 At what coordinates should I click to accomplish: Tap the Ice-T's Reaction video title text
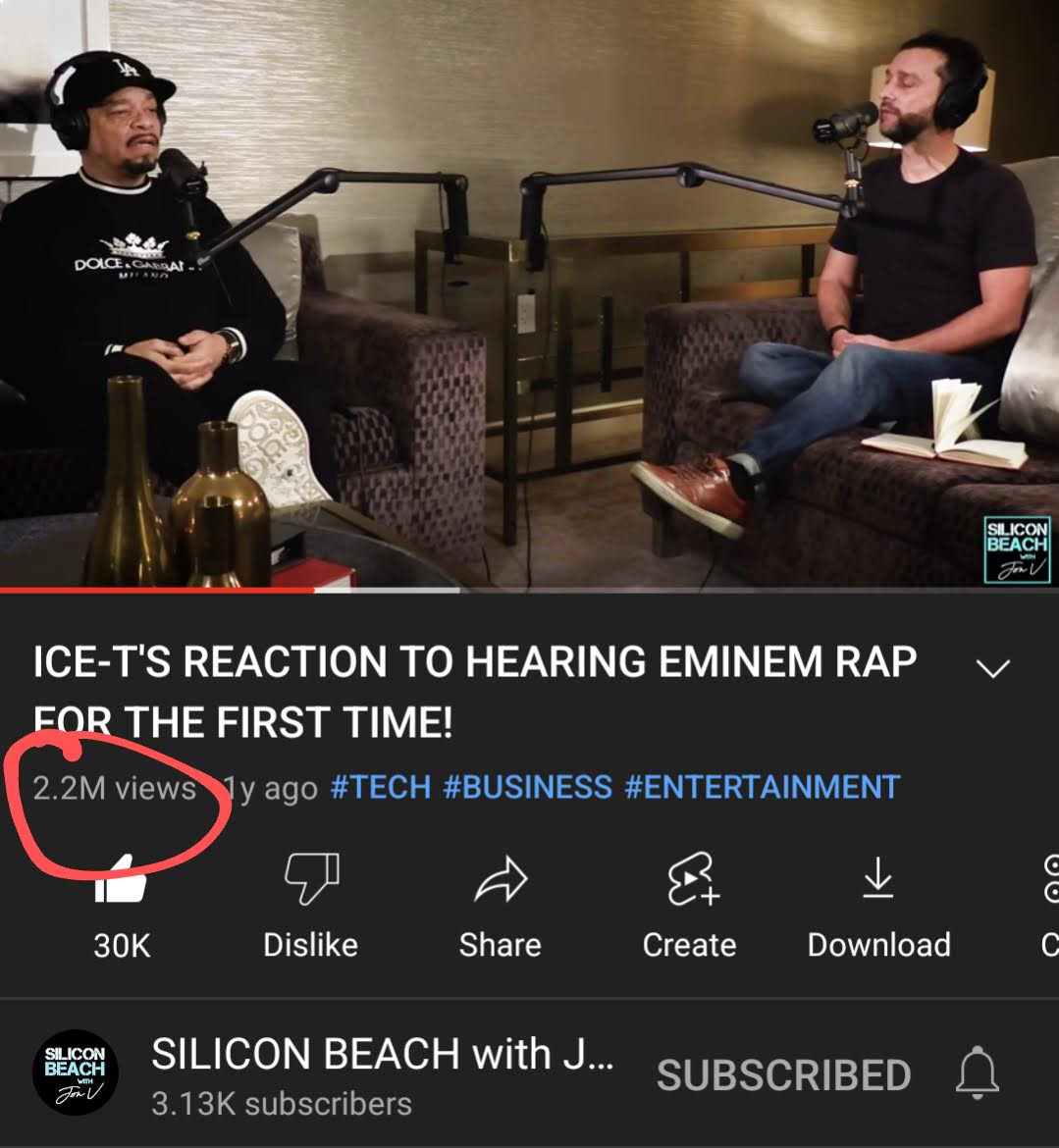coord(475,692)
